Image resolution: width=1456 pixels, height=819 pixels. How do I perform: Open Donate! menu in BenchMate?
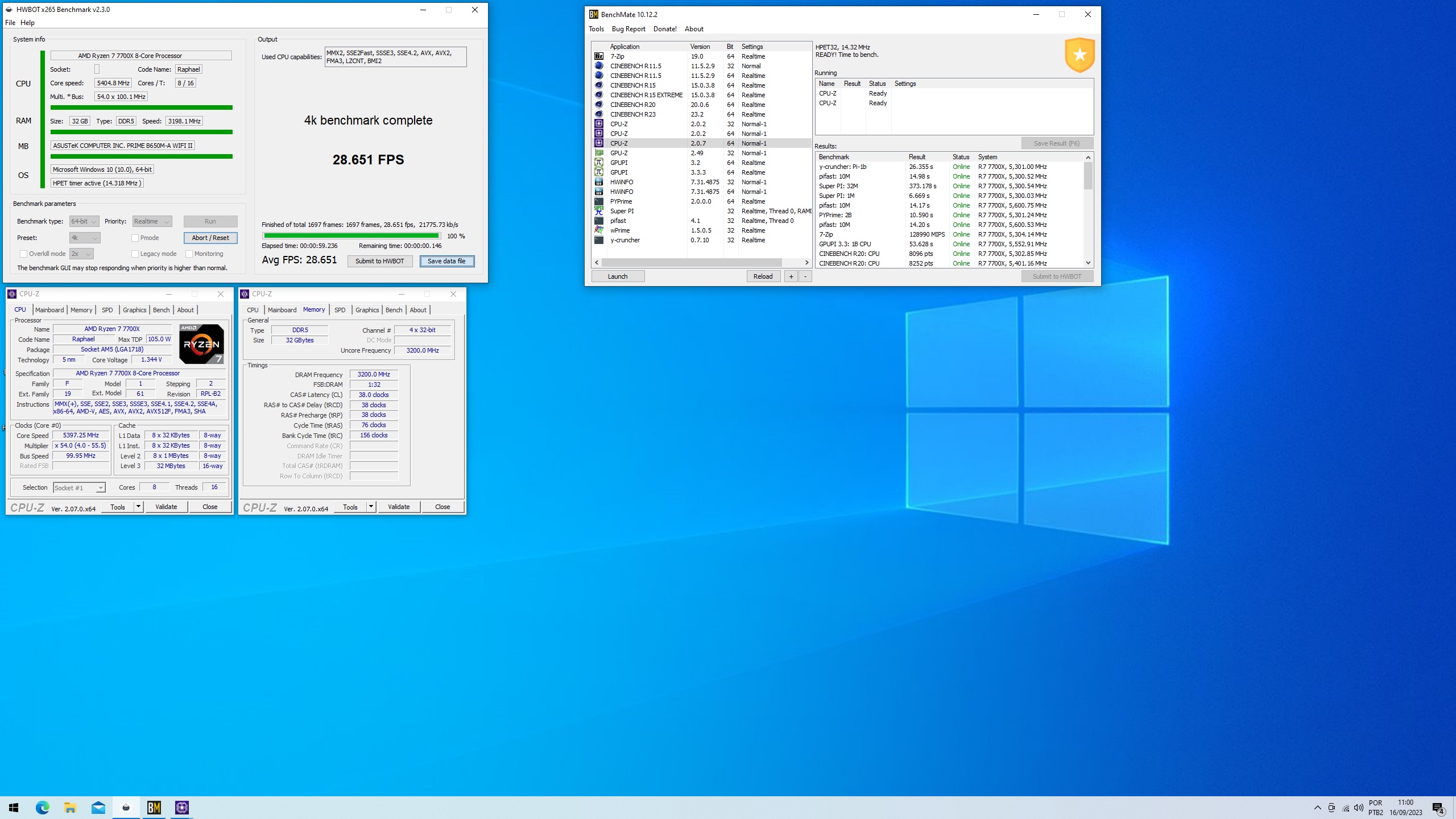[665, 29]
